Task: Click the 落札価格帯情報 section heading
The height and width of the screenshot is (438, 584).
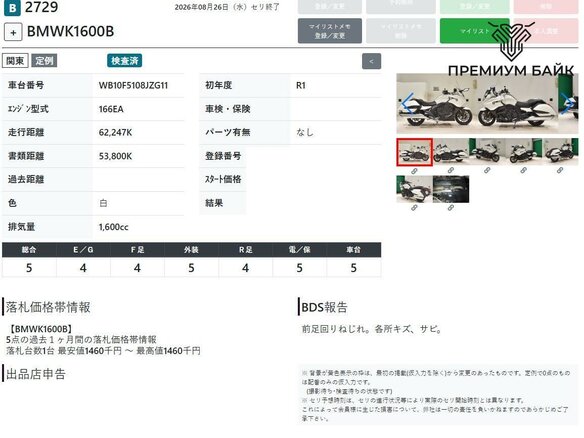Action: coord(48,307)
